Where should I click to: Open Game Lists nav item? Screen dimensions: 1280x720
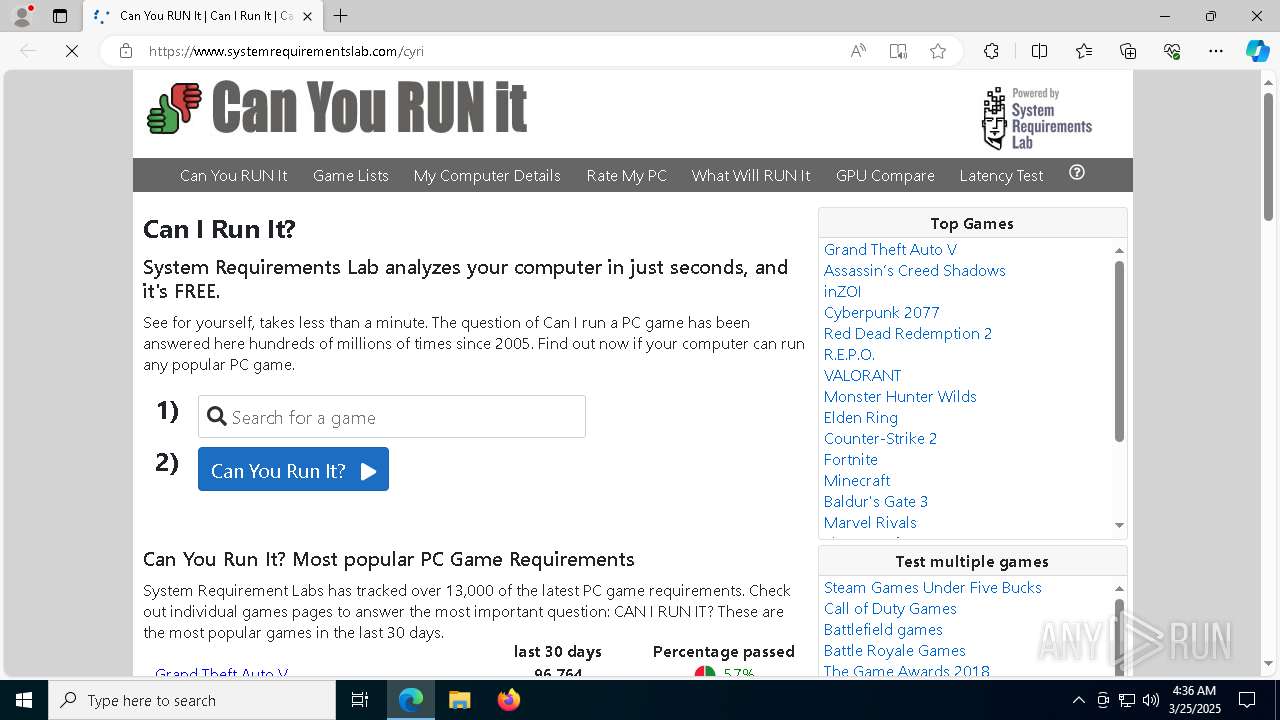pyautogui.click(x=351, y=175)
